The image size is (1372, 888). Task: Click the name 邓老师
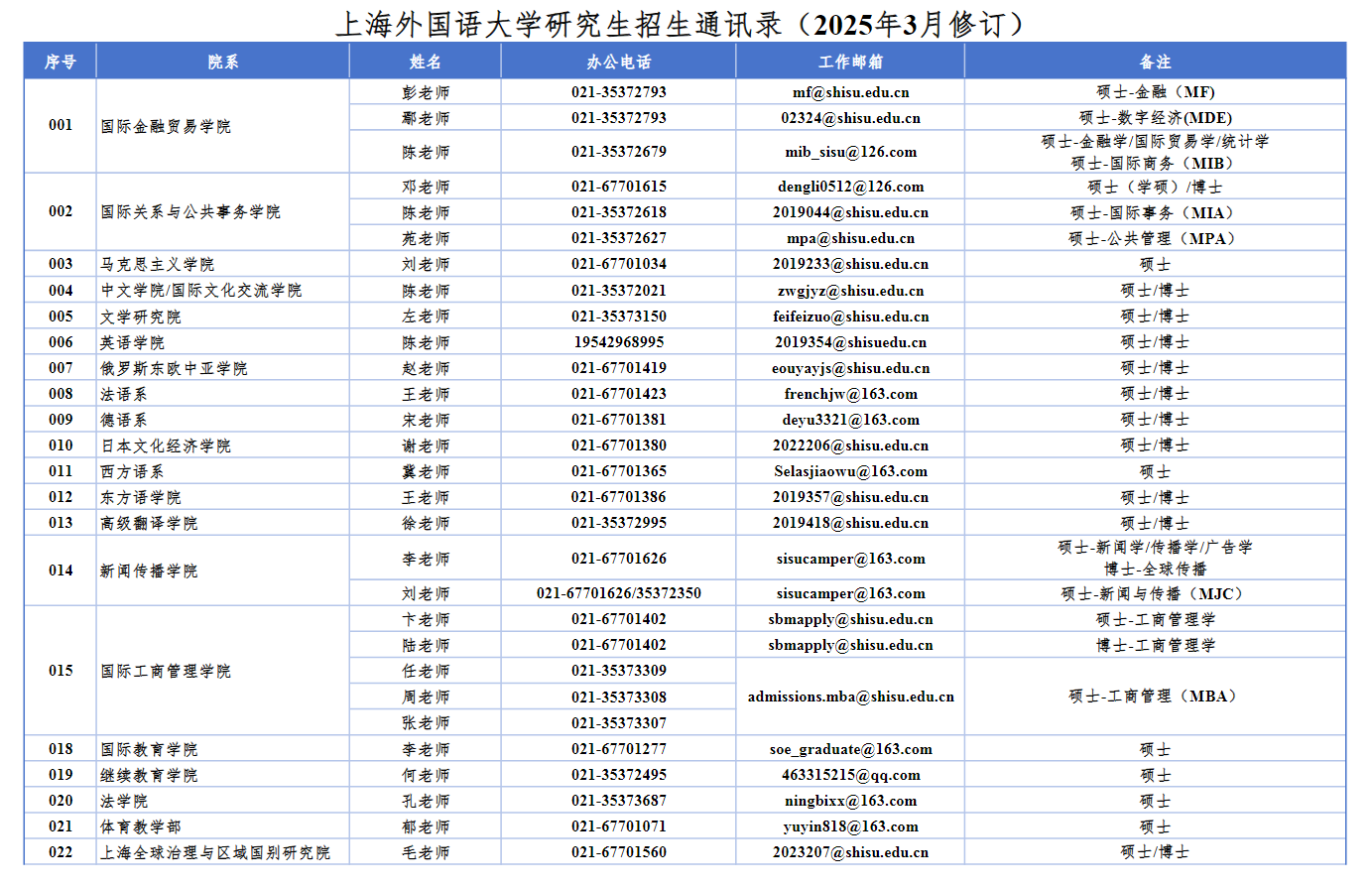(426, 187)
